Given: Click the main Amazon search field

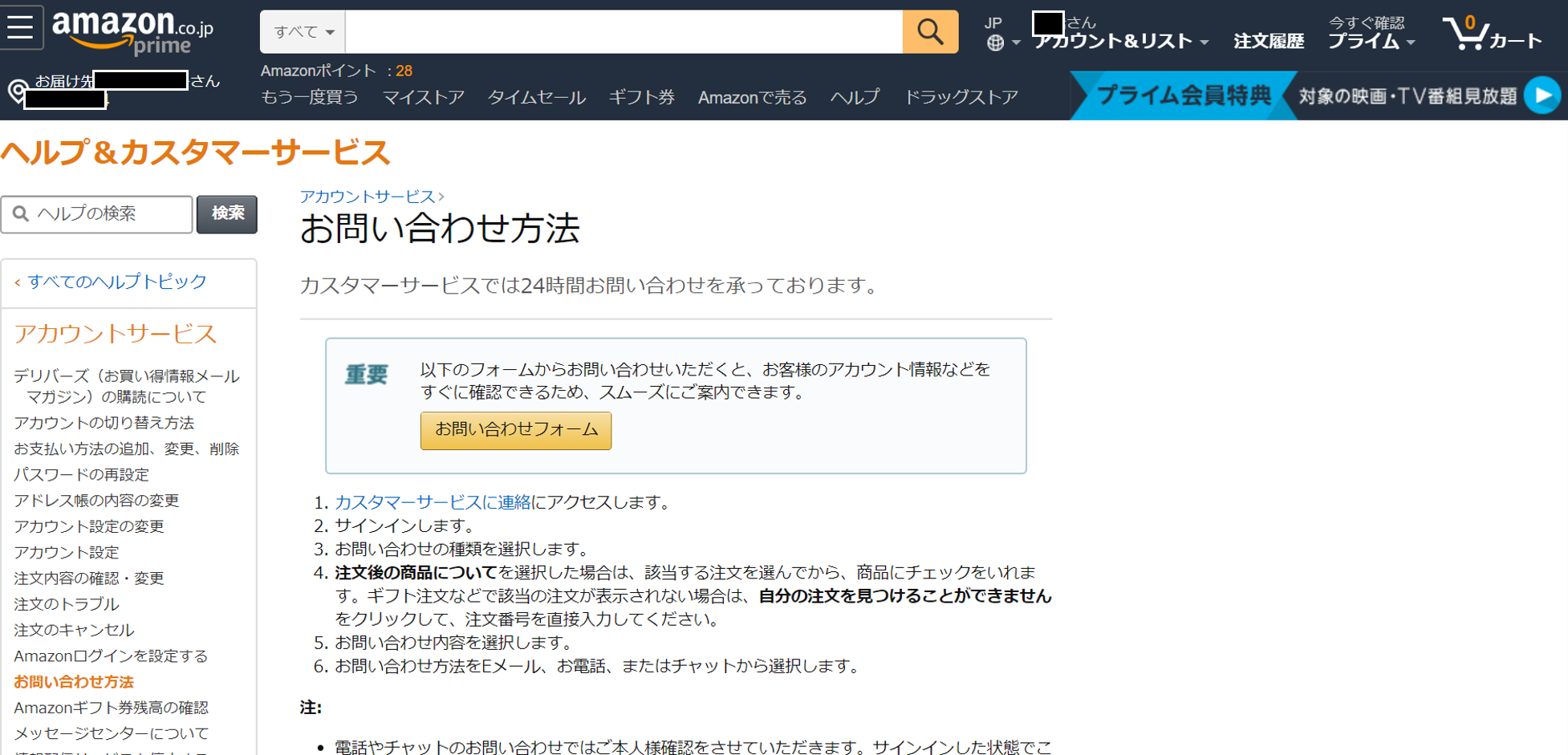Looking at the screenshot, I should point(624,32).
